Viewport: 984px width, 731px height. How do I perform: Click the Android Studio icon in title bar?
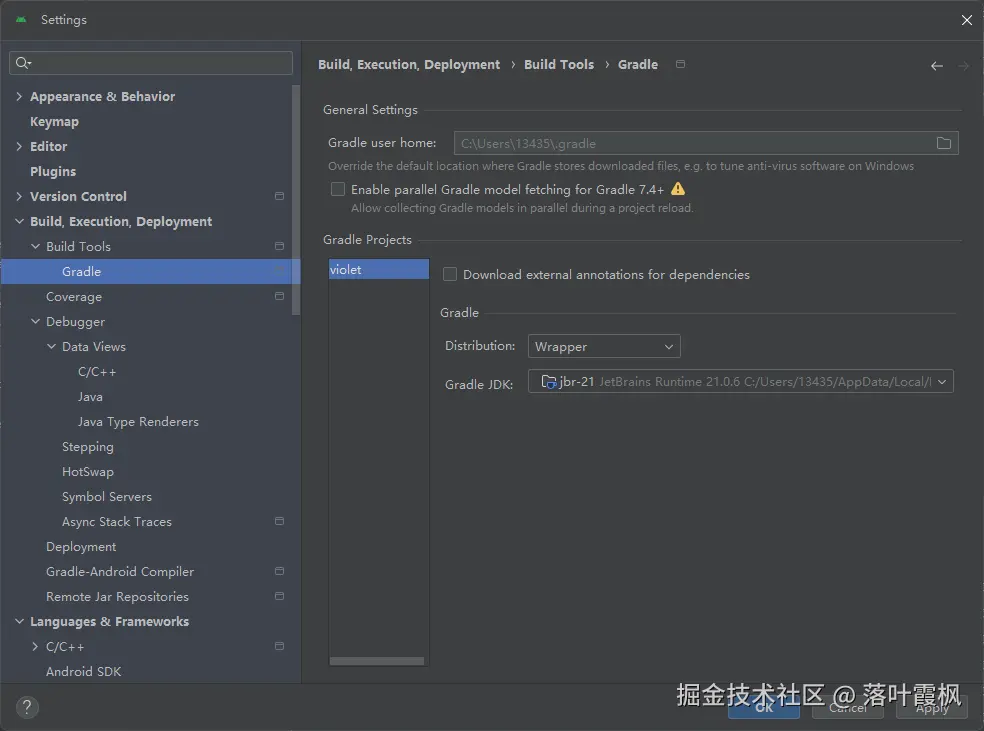[x=21, y=19]
